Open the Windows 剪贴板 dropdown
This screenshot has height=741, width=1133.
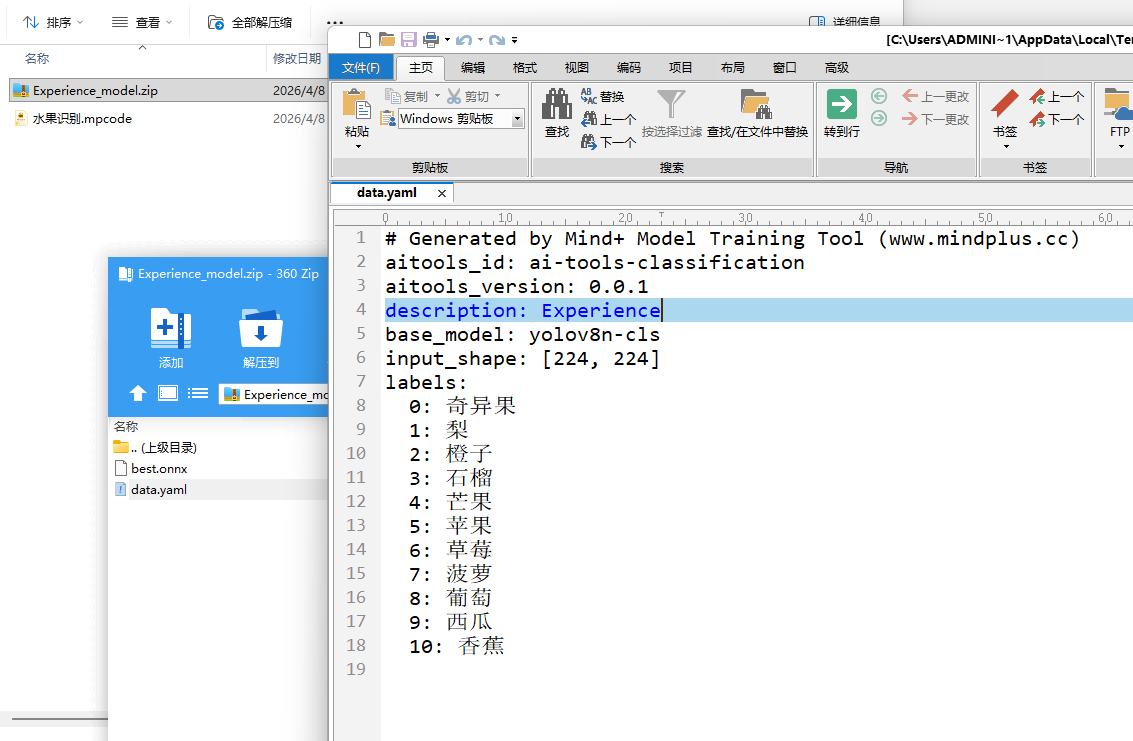click(x=517, y=119)
